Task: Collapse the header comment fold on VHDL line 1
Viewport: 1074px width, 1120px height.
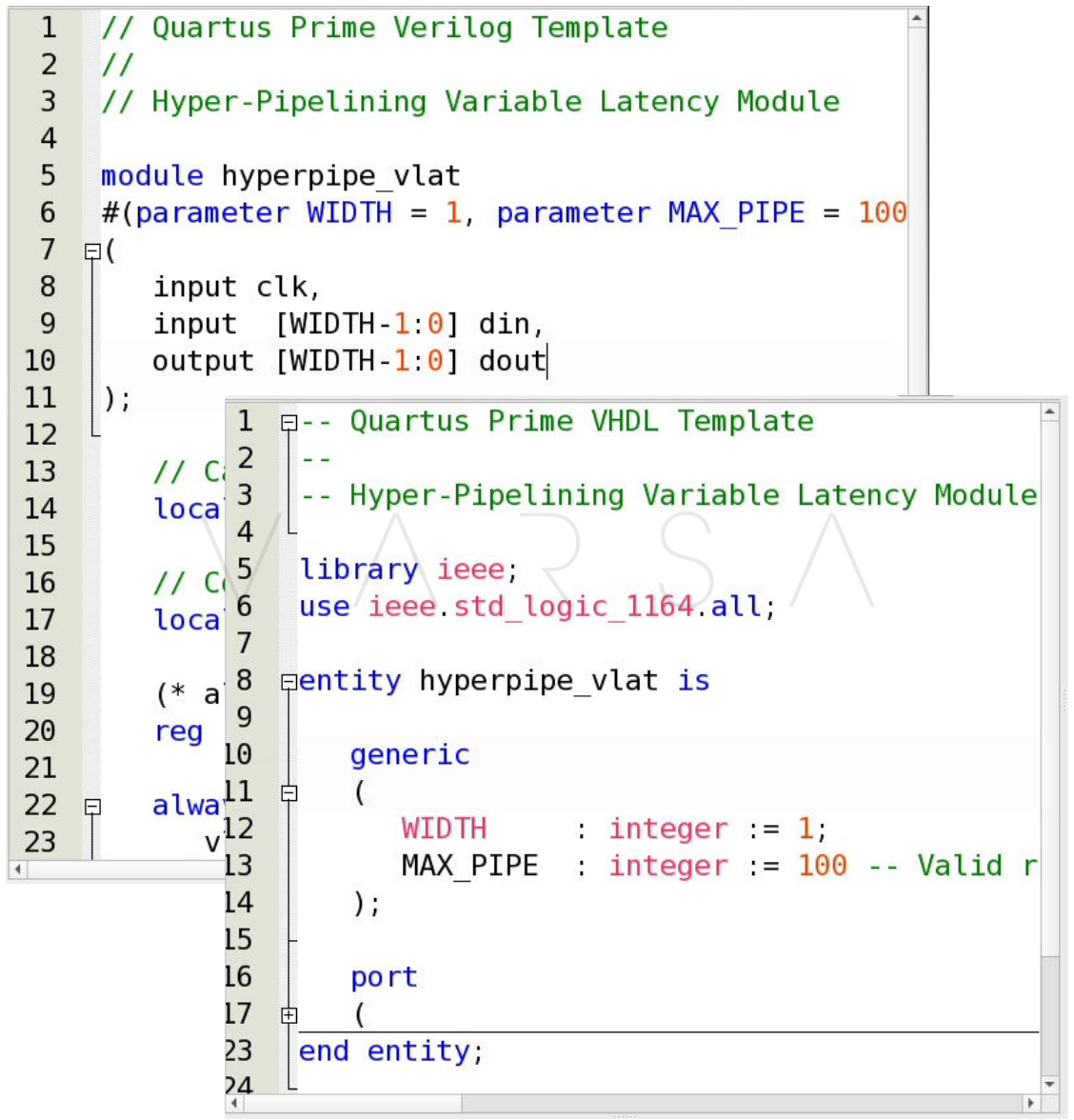Action: [288, 423]
